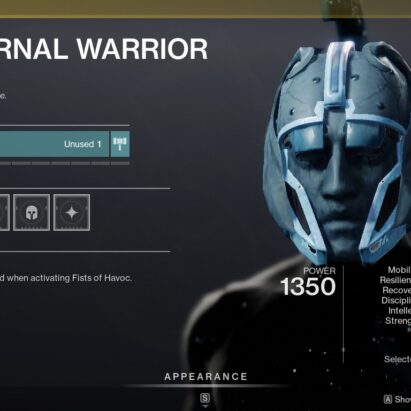The width and height of the screenshot is (411, 411).
Task: Click the Show button label
Action: (x=403, y=399)
